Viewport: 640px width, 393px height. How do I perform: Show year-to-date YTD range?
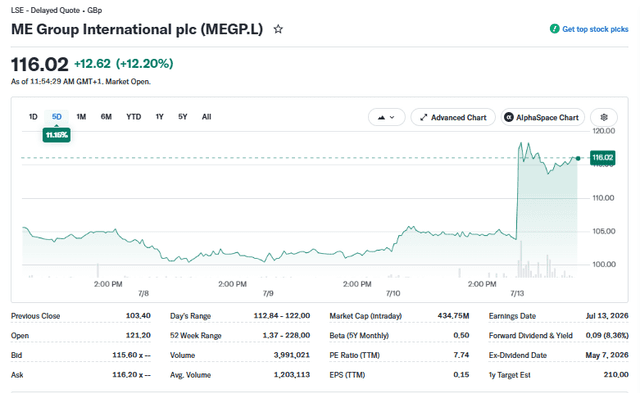[x=133, y=117]
